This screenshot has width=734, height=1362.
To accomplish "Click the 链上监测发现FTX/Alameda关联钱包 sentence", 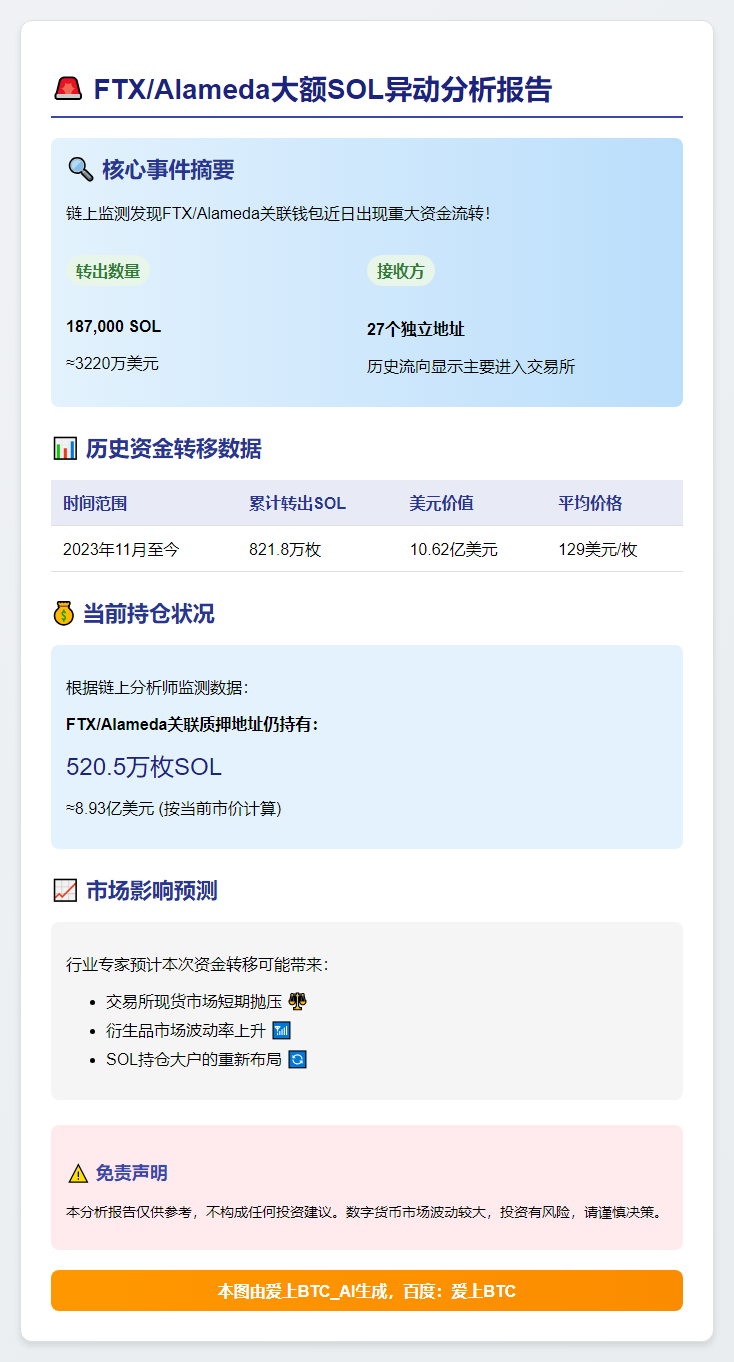I will point(278,214).
